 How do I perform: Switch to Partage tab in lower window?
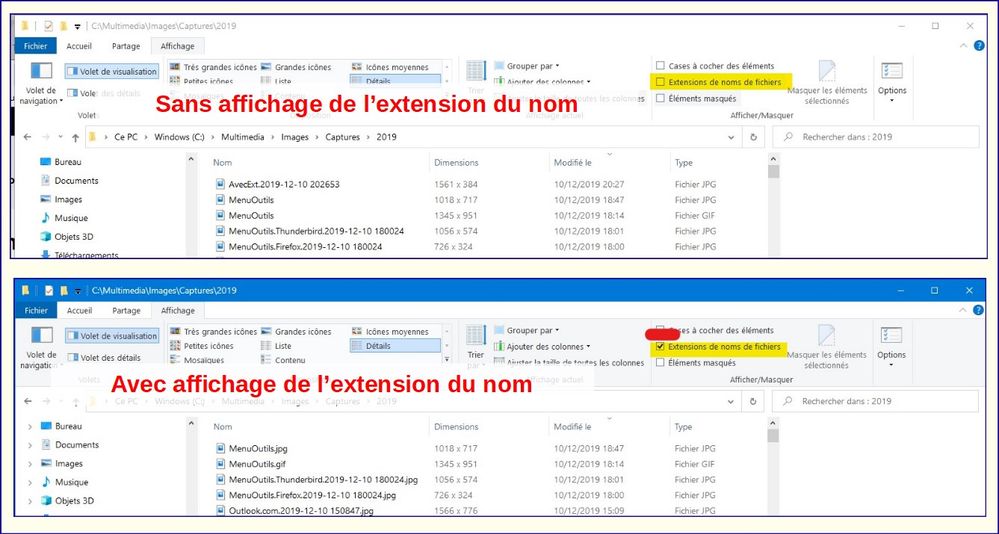[x=126, y=310]
